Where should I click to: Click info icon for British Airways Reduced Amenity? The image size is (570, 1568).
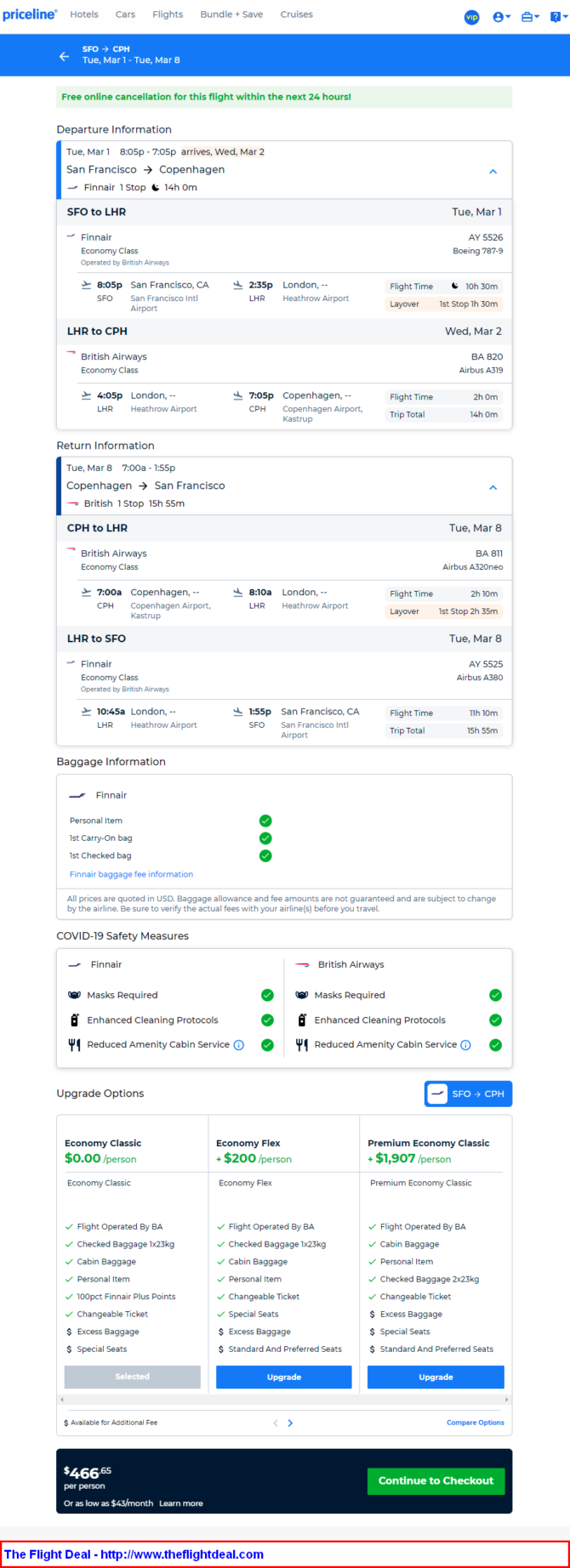466,1045
